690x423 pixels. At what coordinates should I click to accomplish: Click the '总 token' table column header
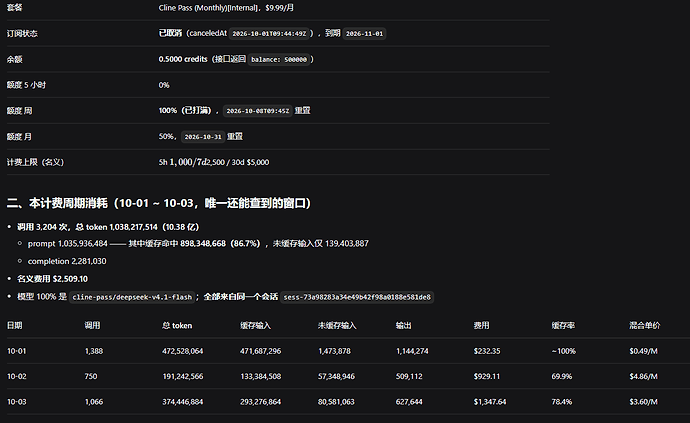177,326
